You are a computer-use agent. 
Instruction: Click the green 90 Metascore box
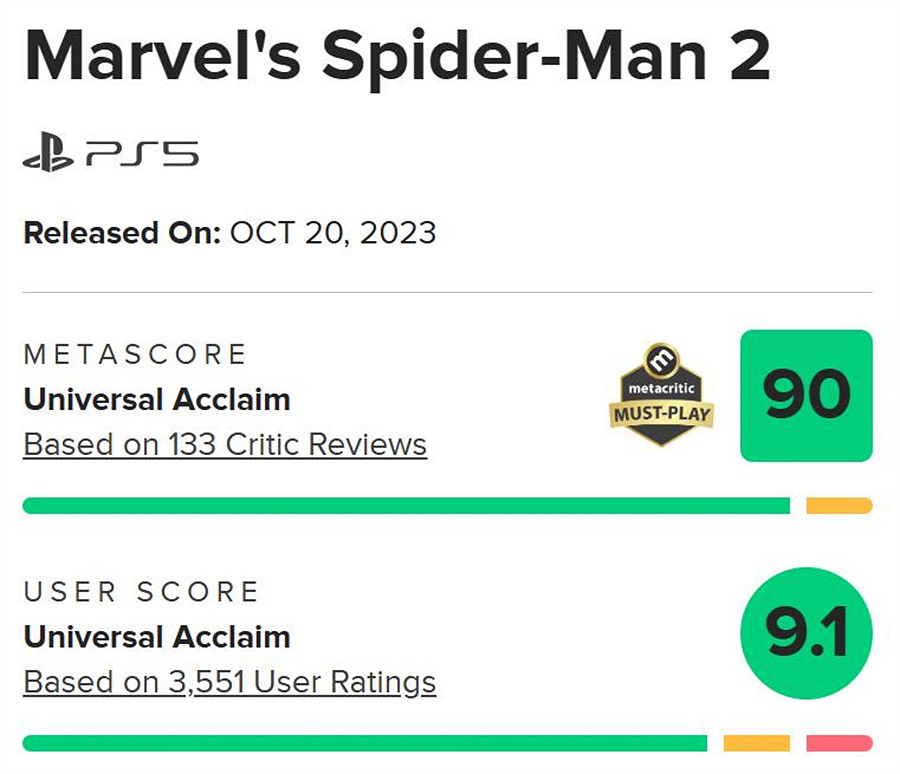(x=806, y=396)
